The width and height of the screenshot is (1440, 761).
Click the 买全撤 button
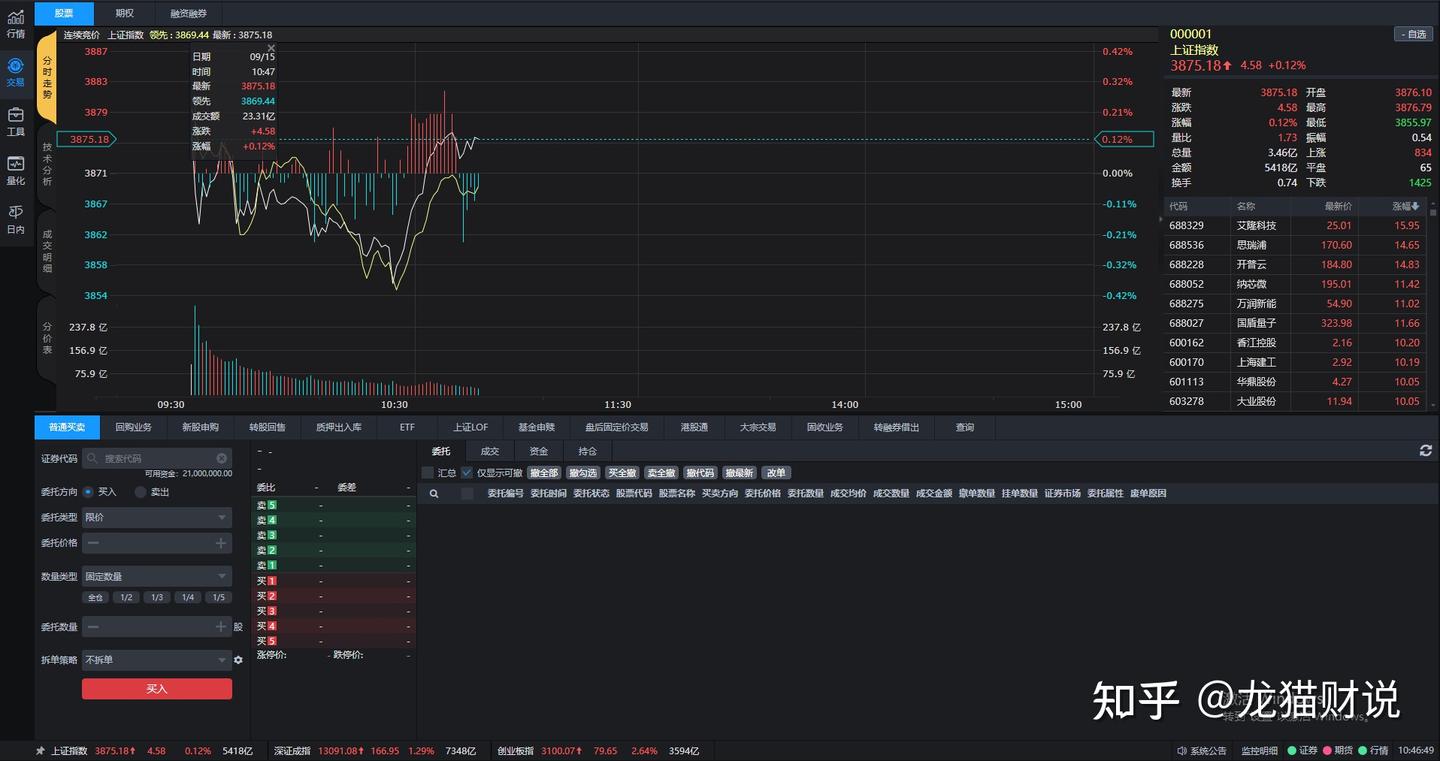point(621,472)
